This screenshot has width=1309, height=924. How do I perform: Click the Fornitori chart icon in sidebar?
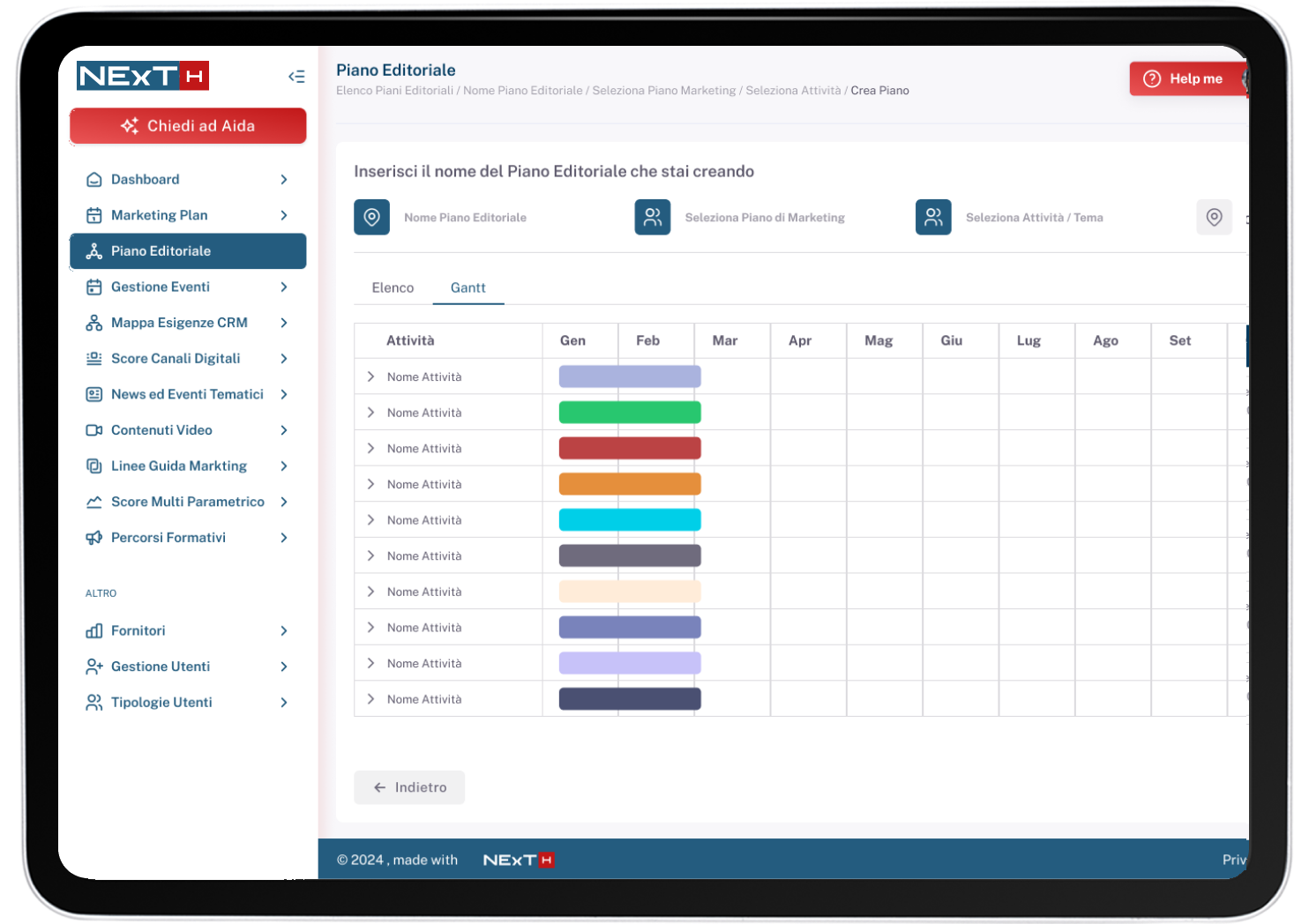click(93, 631)
